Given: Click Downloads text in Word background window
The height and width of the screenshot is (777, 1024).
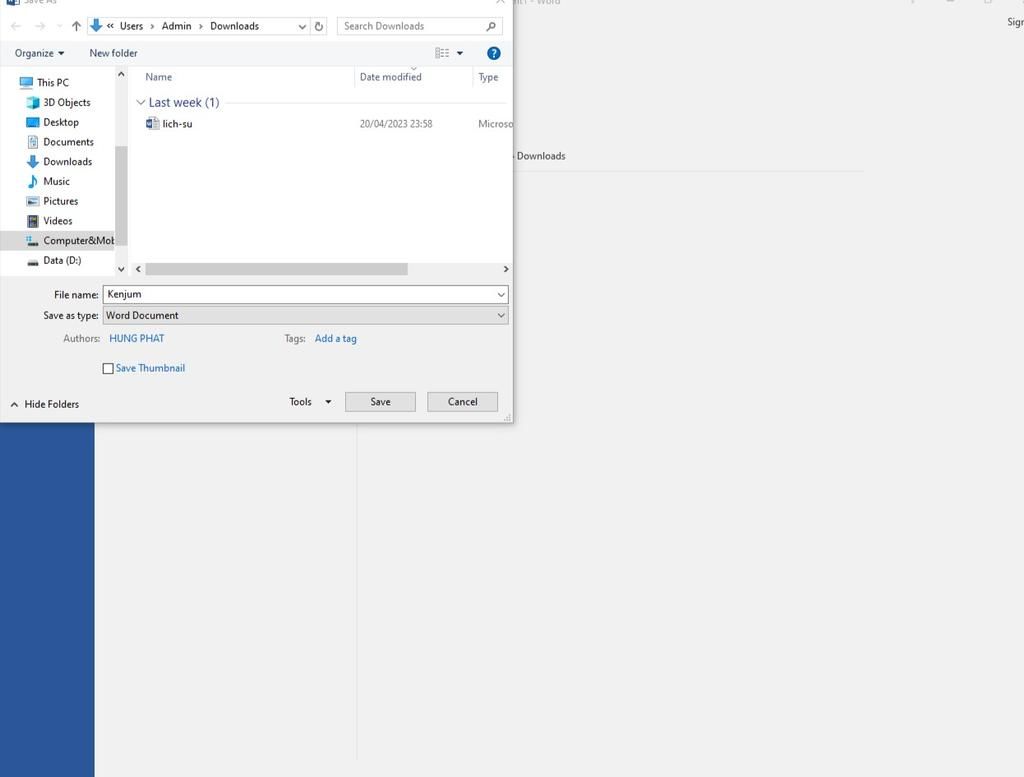Looking at the screenshot, I should click(541, 156).
